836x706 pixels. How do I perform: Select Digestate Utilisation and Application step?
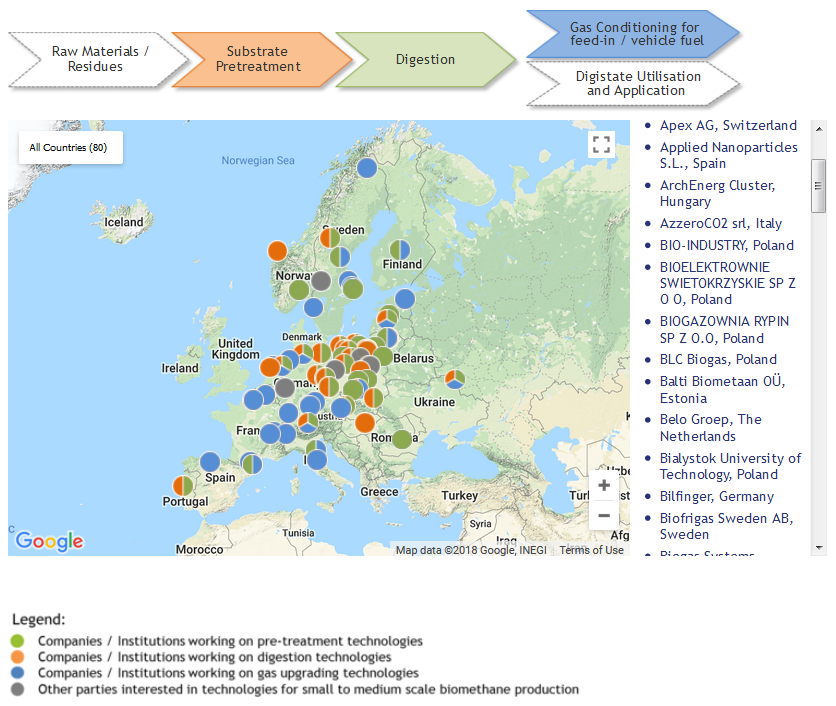(633, 84)
